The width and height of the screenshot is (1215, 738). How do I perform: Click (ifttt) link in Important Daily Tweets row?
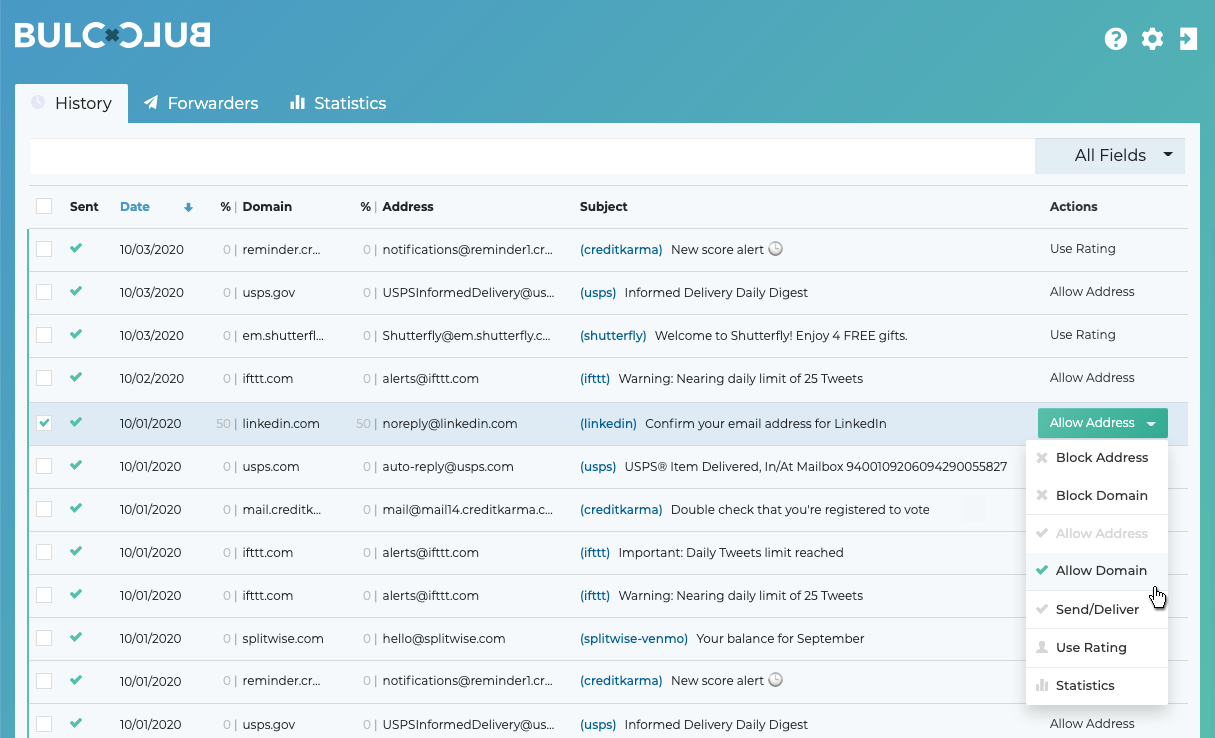pos(595,553)
